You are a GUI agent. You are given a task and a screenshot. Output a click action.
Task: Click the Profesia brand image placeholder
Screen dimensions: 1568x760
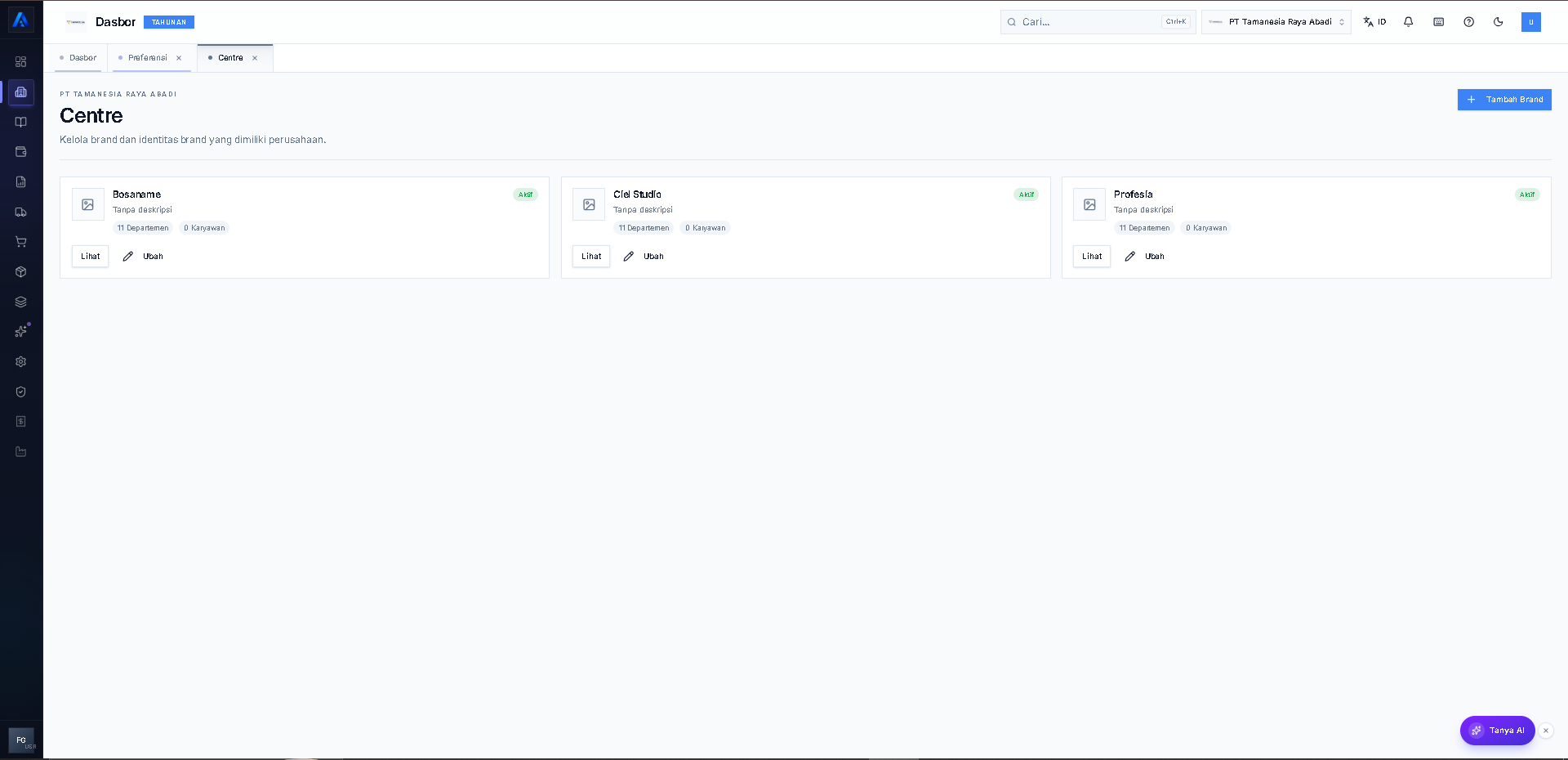click(1089, 205)
